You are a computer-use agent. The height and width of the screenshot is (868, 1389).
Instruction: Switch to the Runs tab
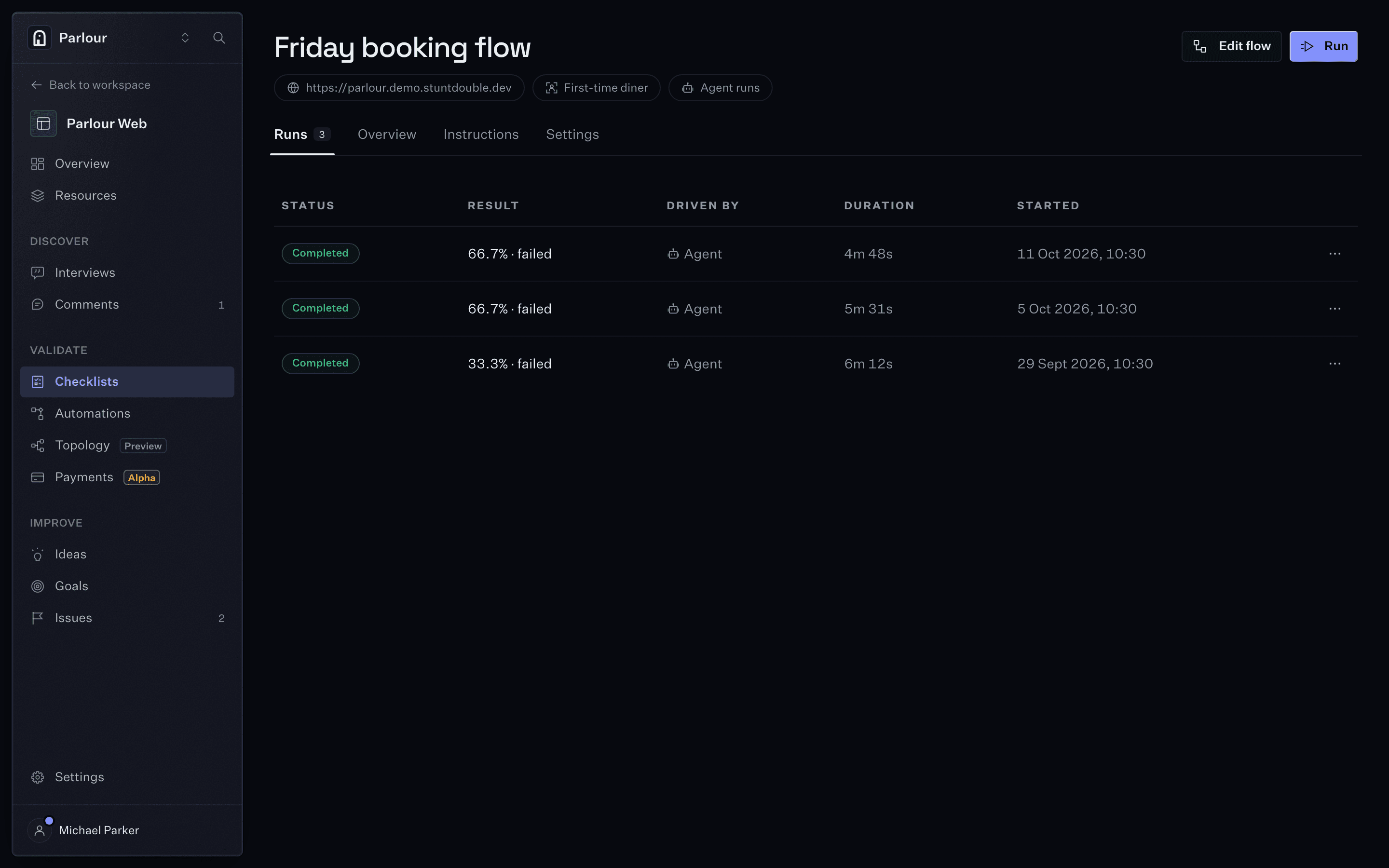click(302, 135)
